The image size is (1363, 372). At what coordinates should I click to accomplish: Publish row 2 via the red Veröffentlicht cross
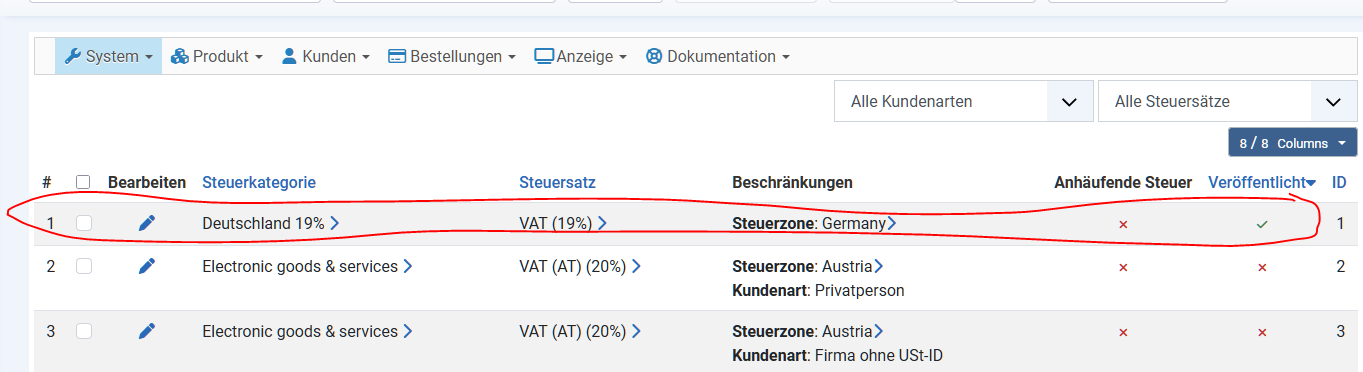click(1262, 267)
